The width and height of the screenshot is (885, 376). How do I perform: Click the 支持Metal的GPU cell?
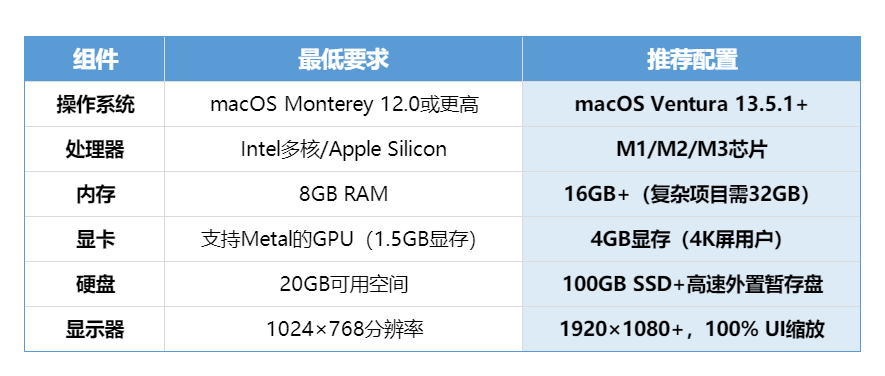click(x=343, y=239)
